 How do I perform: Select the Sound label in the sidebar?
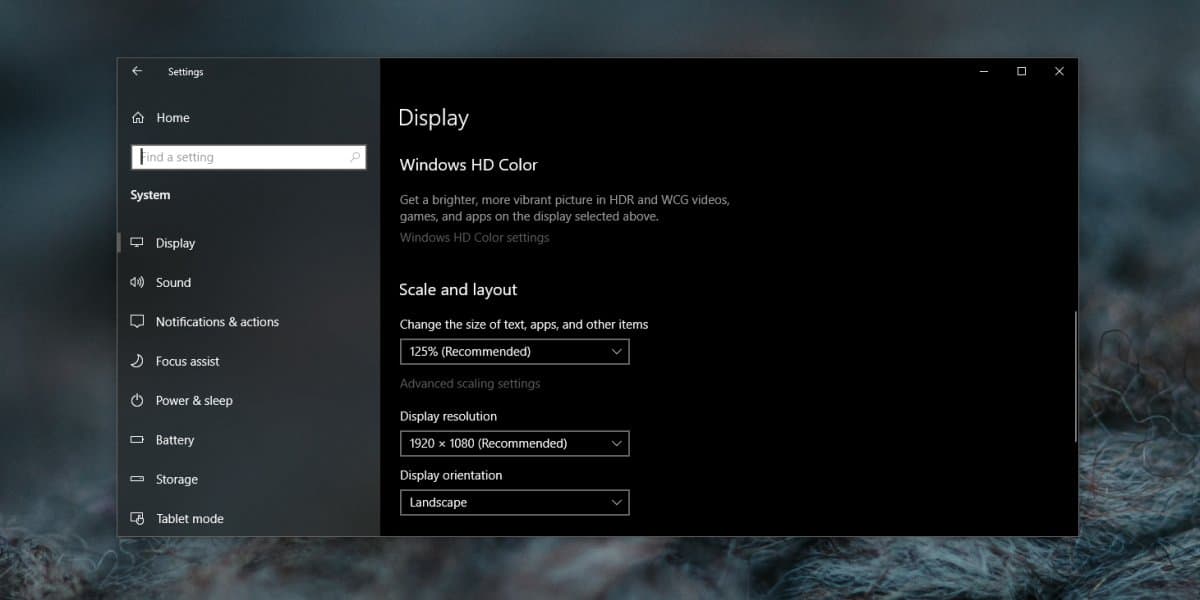173,283
